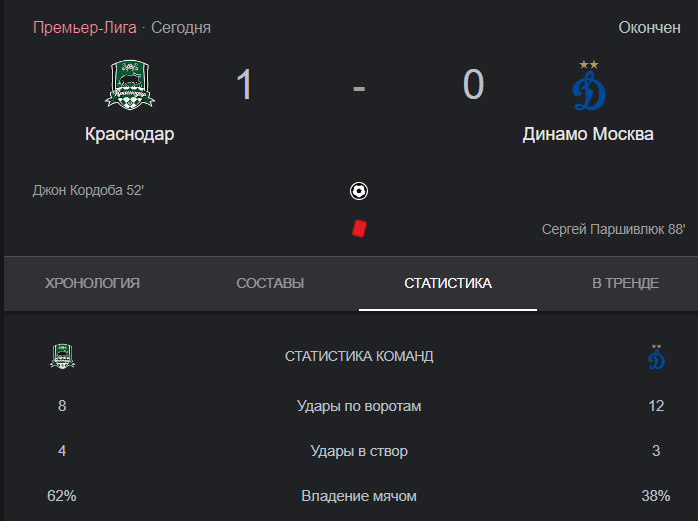Image resolution: width=698 pixels, height=521 pixels.
Task: Click the Окончен match status label
Action: (649, 28)
